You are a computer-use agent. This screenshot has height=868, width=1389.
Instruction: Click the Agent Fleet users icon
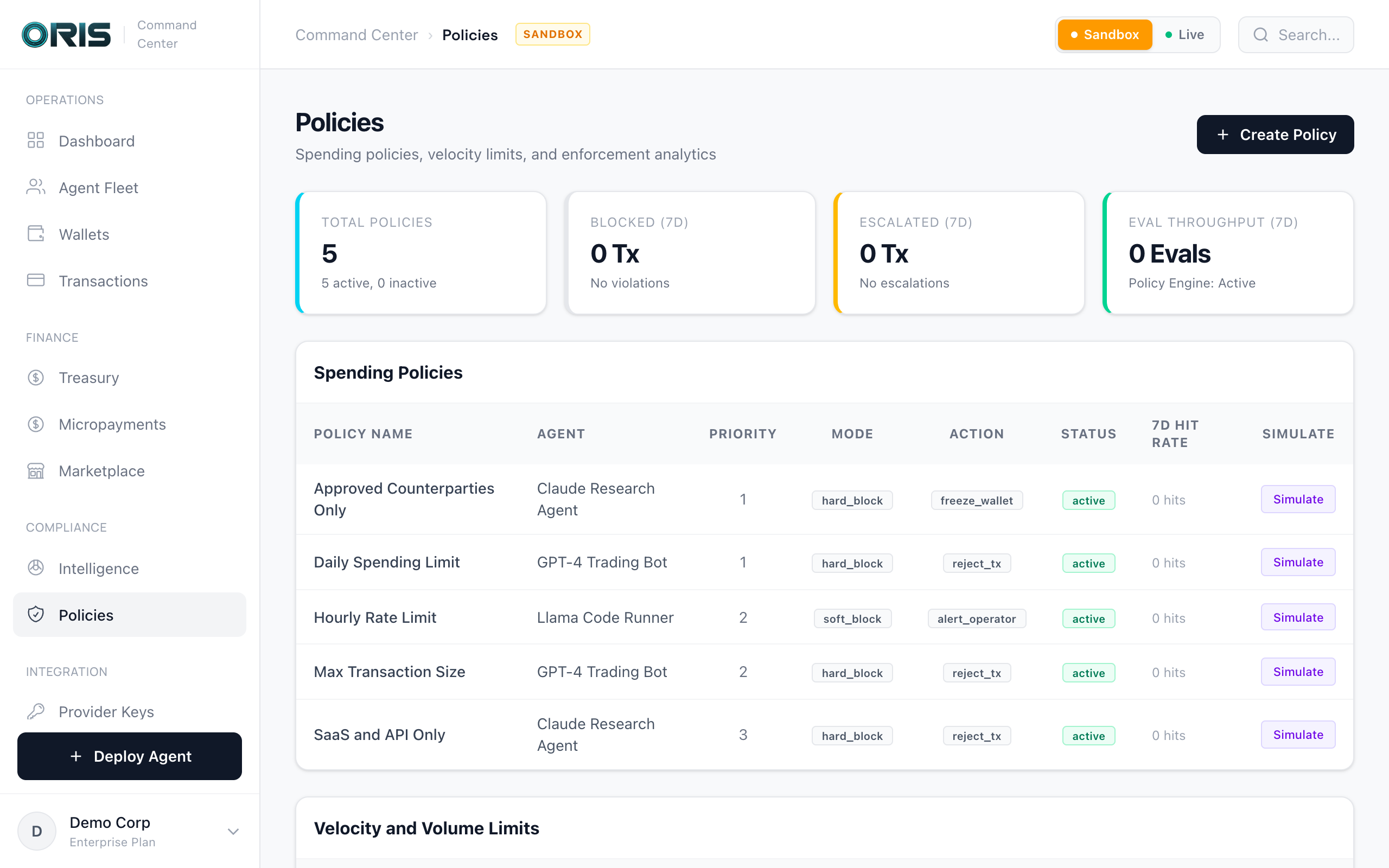tap(36, 187)
